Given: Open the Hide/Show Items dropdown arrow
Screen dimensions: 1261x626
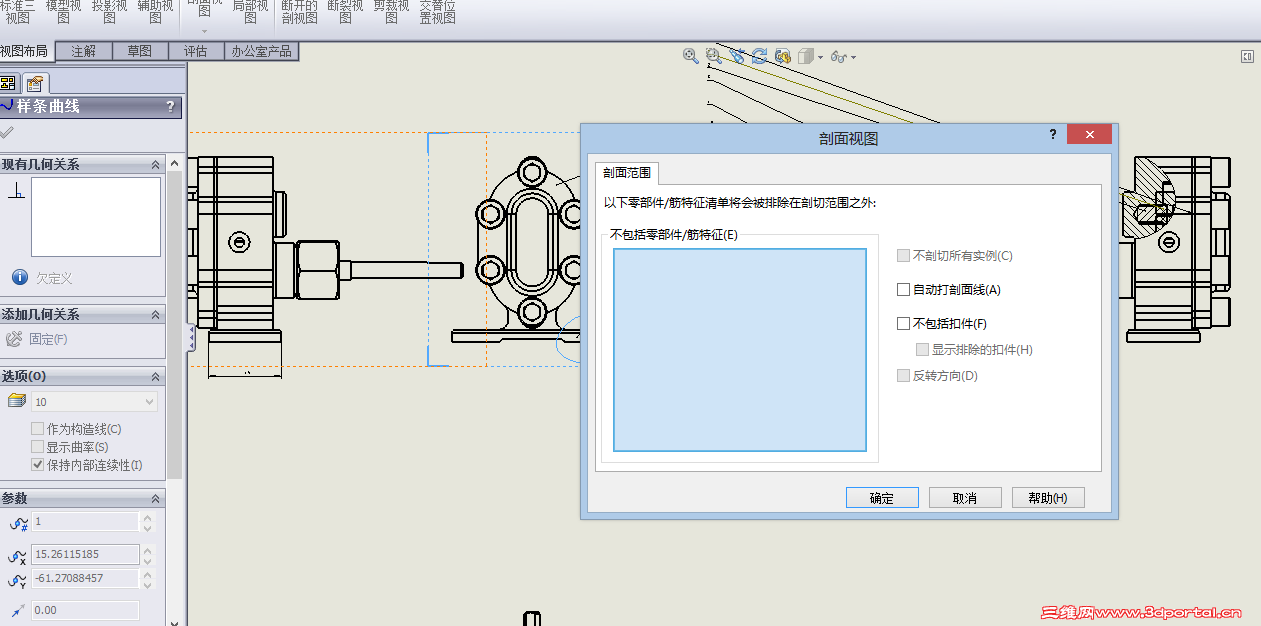Looking at the screenshot, I should point(853,58).
